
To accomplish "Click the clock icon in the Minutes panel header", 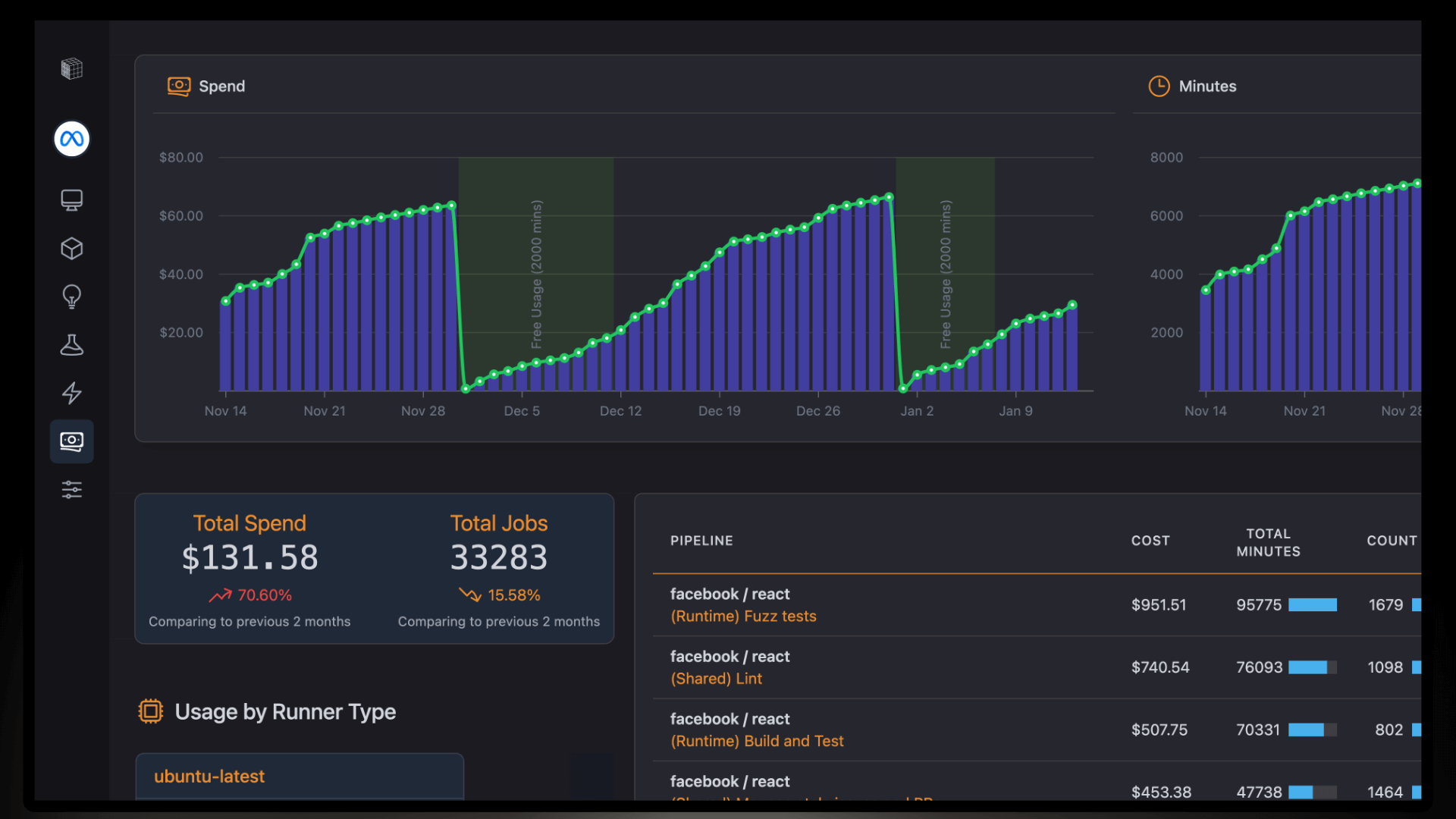I will (x=1158, y=86).
